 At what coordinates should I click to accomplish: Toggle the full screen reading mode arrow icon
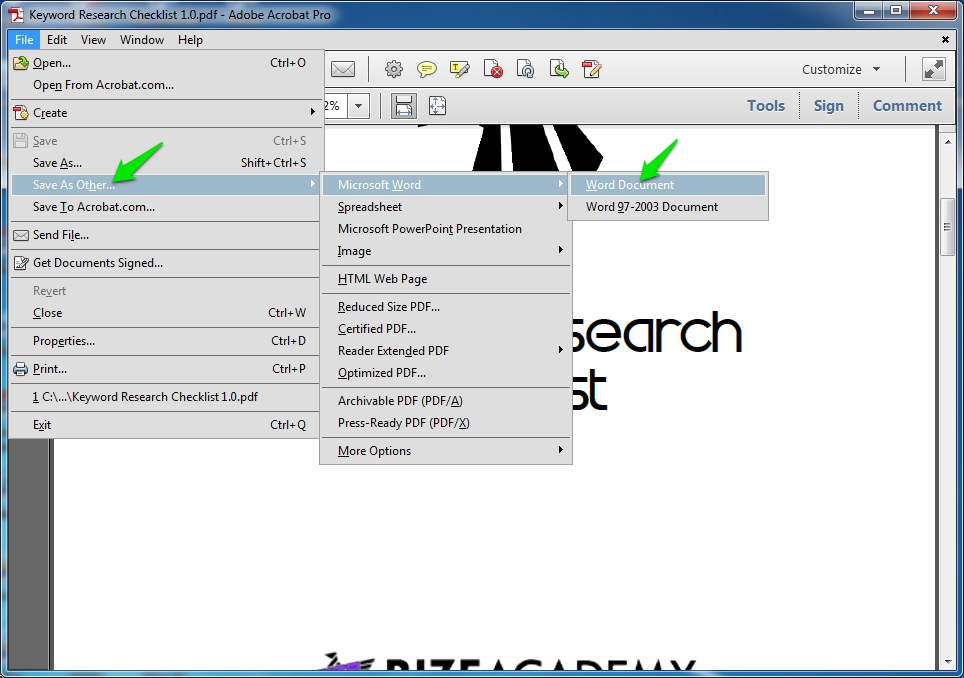(933, 69)
